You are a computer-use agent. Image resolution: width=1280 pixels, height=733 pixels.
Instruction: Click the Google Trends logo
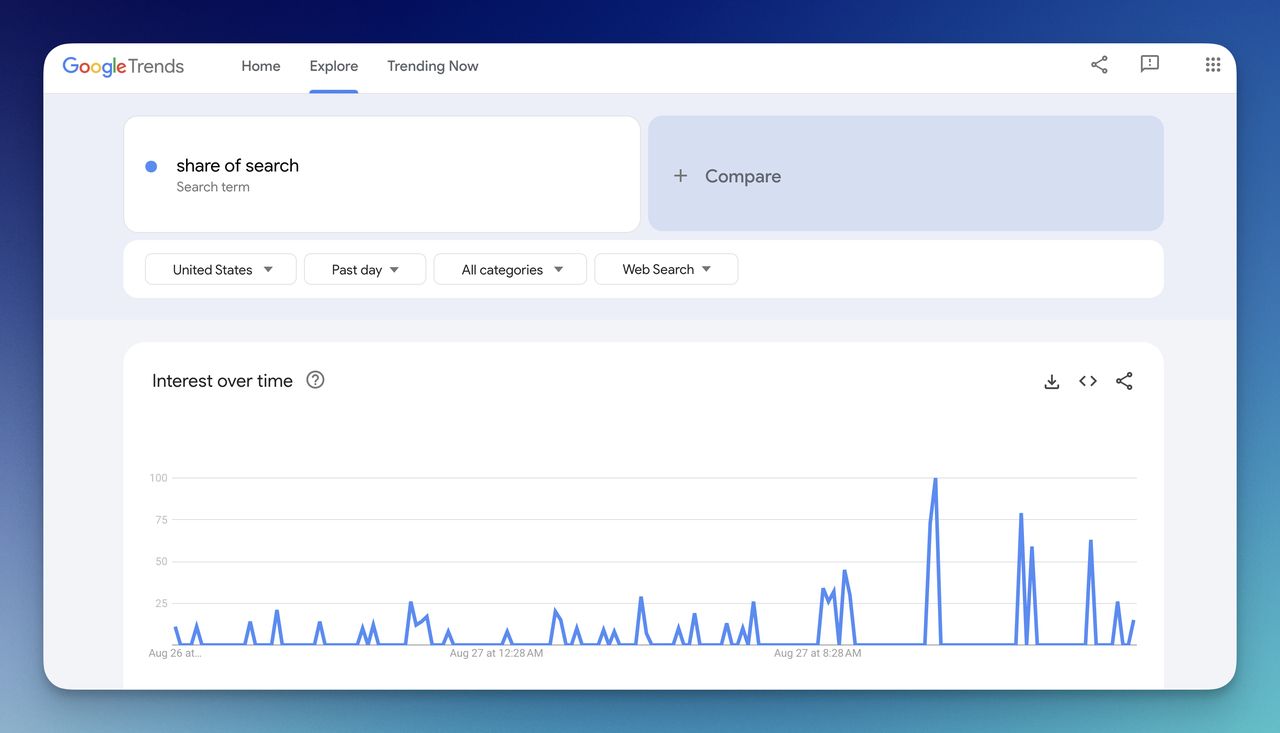point(123,65)
